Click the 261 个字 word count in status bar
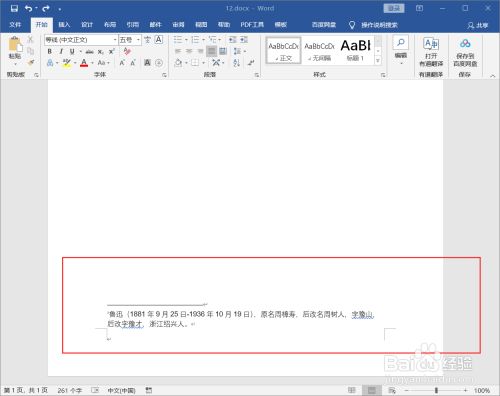This screenshot has height=396, width=500. tap(69, 390)
